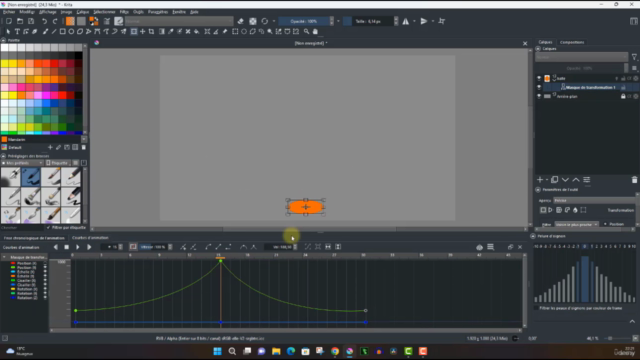The height and width of the screenshot is (360, 640).
Task: Hide the Masque de transformation 1 mask
Action: [539, 87]
